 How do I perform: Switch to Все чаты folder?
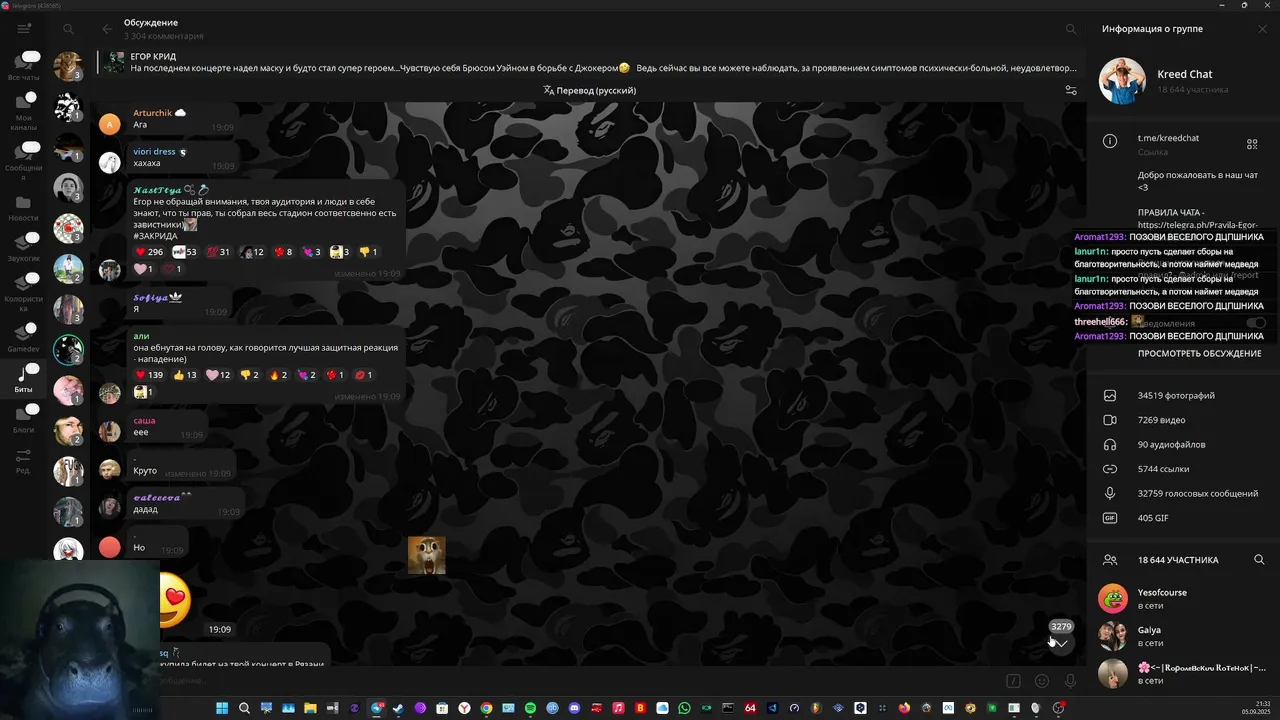(24, 67)
